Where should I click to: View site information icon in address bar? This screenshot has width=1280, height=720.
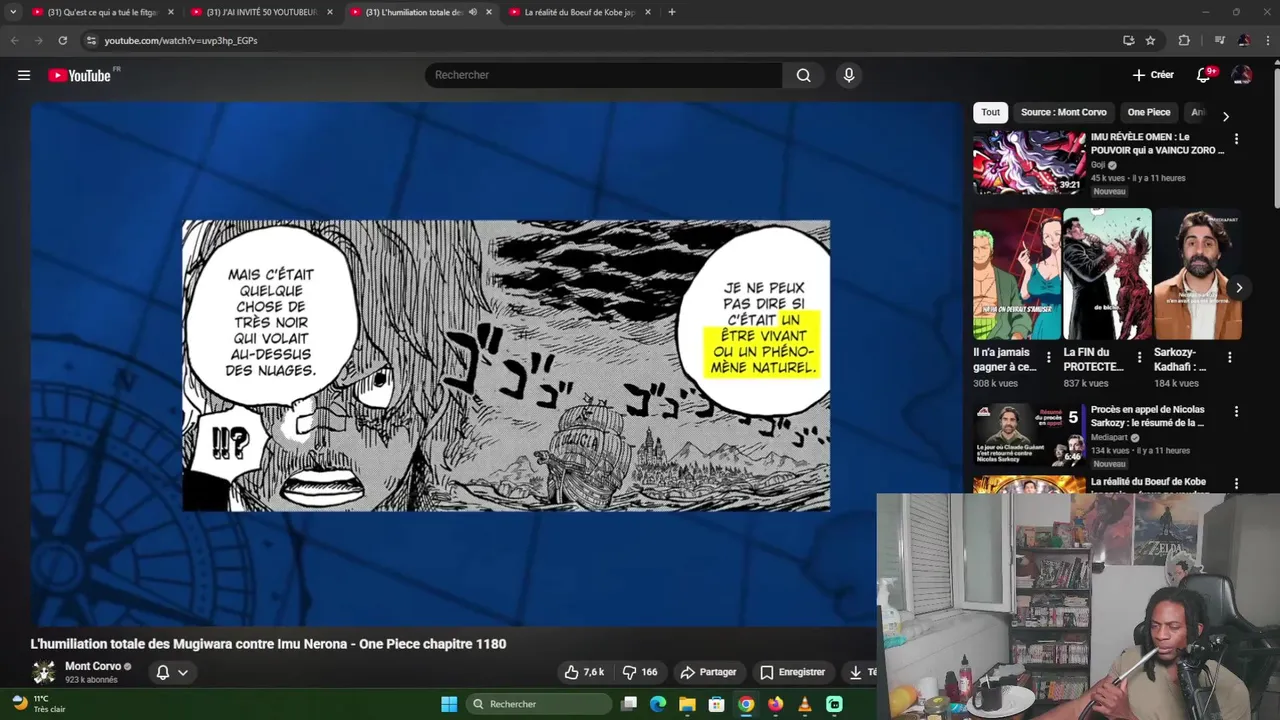coord(91,40)
